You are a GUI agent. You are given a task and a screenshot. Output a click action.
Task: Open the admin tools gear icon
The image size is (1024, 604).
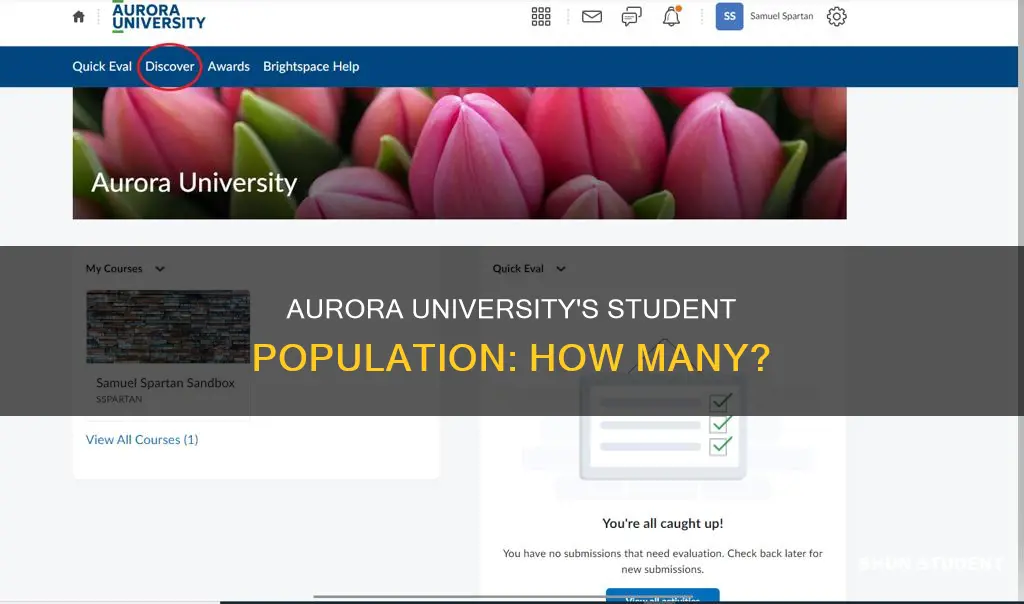pos(837,16)
